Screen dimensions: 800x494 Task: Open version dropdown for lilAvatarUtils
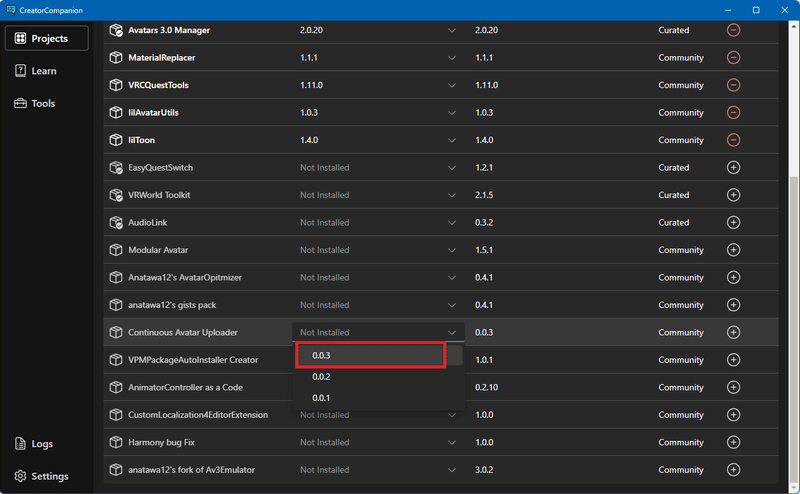point(452,112)
